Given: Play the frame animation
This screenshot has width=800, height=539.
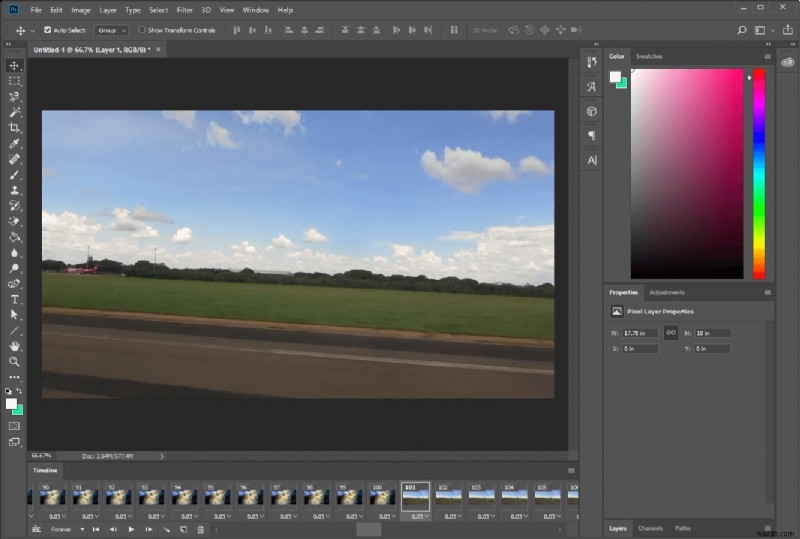Looking at the screenshot, I should [x=131, y=529].
